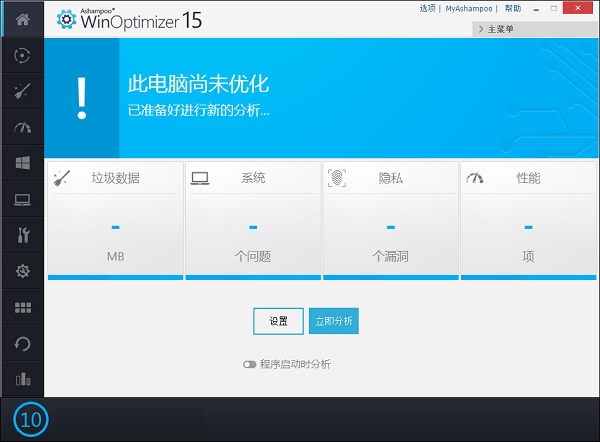Select the broom cleaning icon in sidebar
This screenshot has width=600, height=442.
(22, 91)
